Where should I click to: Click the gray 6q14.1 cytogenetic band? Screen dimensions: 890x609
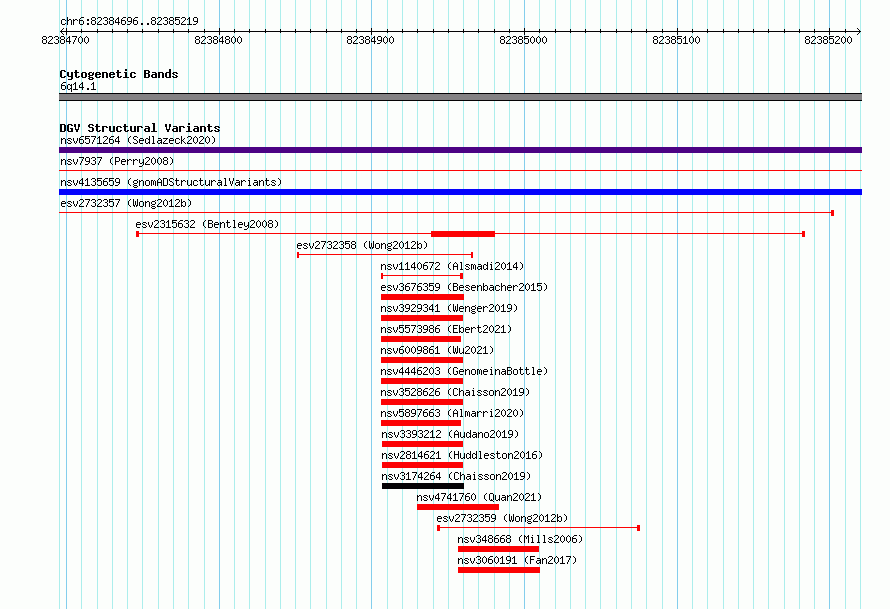460,97
